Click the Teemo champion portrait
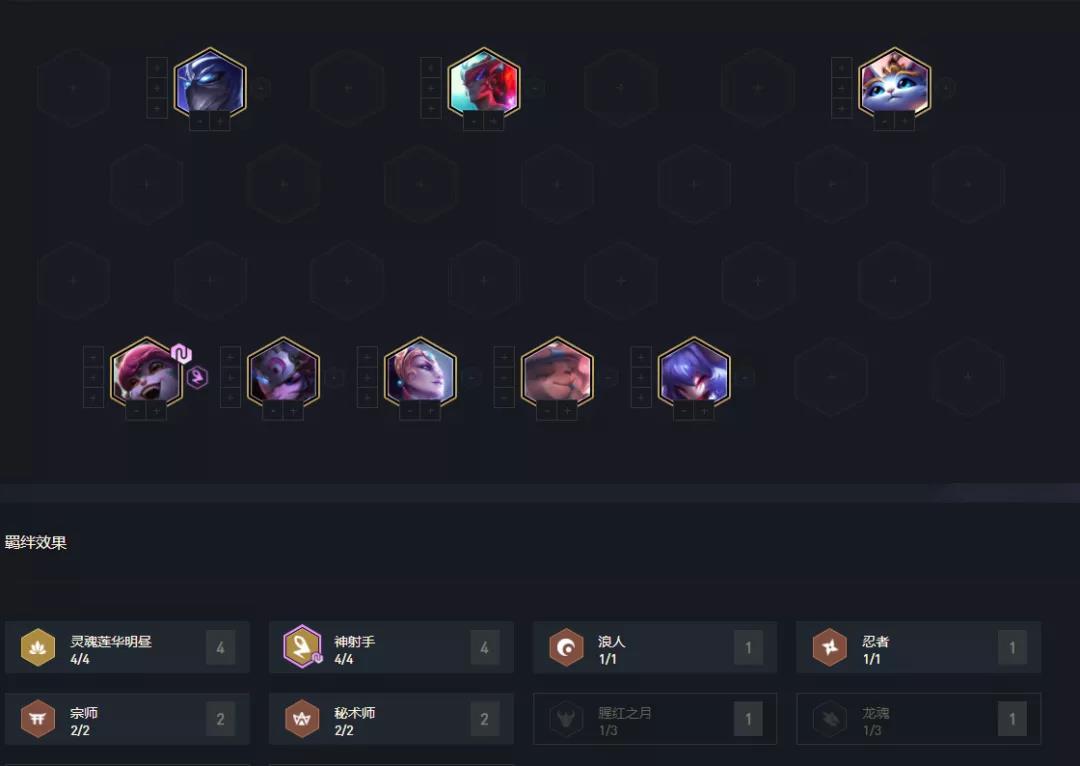 [145, 371]
